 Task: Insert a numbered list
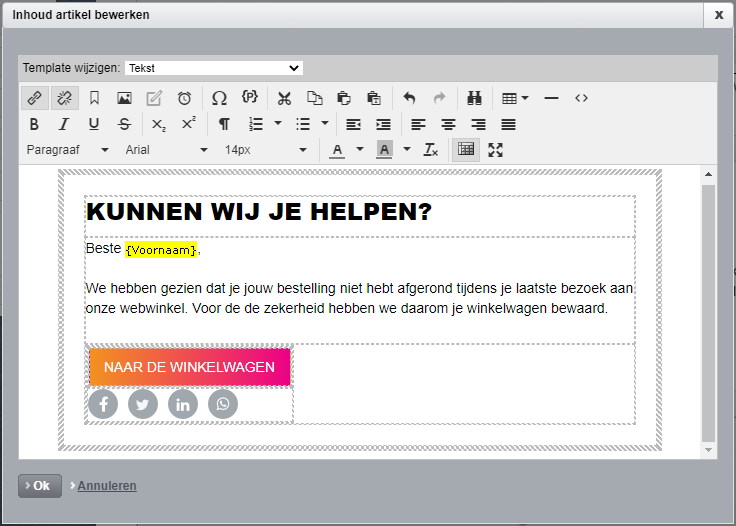pos(256,124)
